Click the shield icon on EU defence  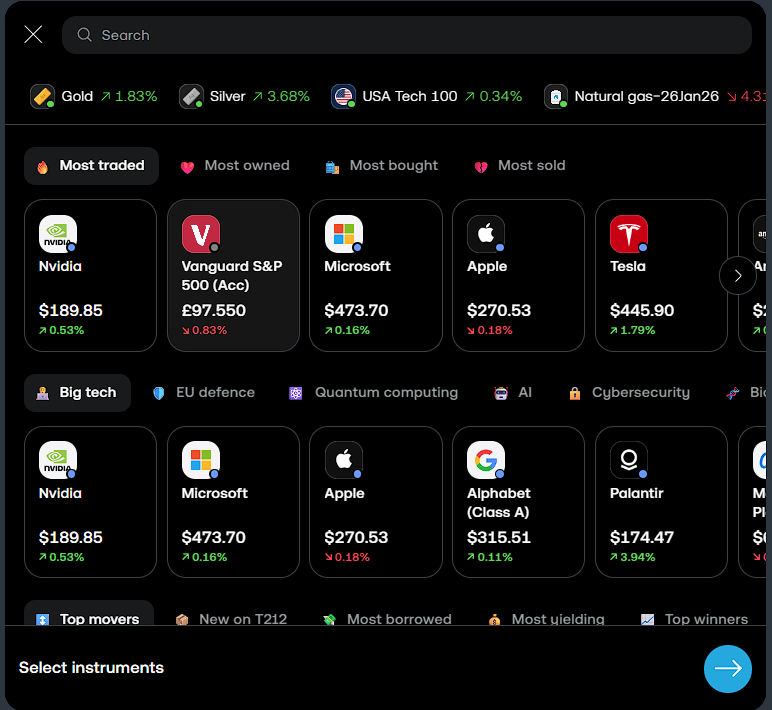159,393
